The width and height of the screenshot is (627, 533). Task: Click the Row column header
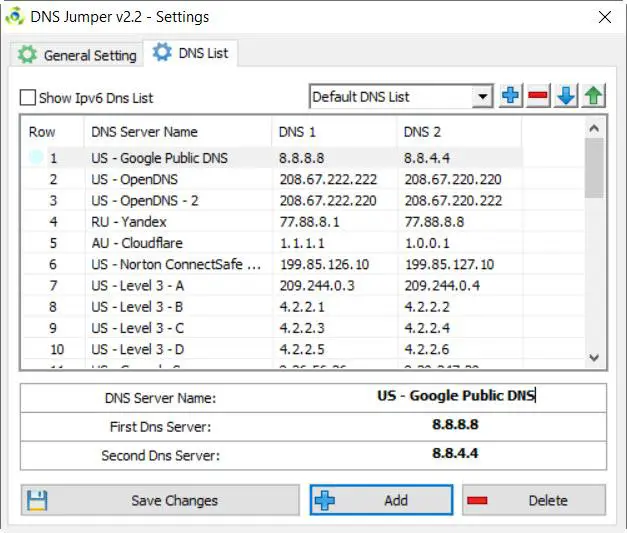tap(53, 132)
